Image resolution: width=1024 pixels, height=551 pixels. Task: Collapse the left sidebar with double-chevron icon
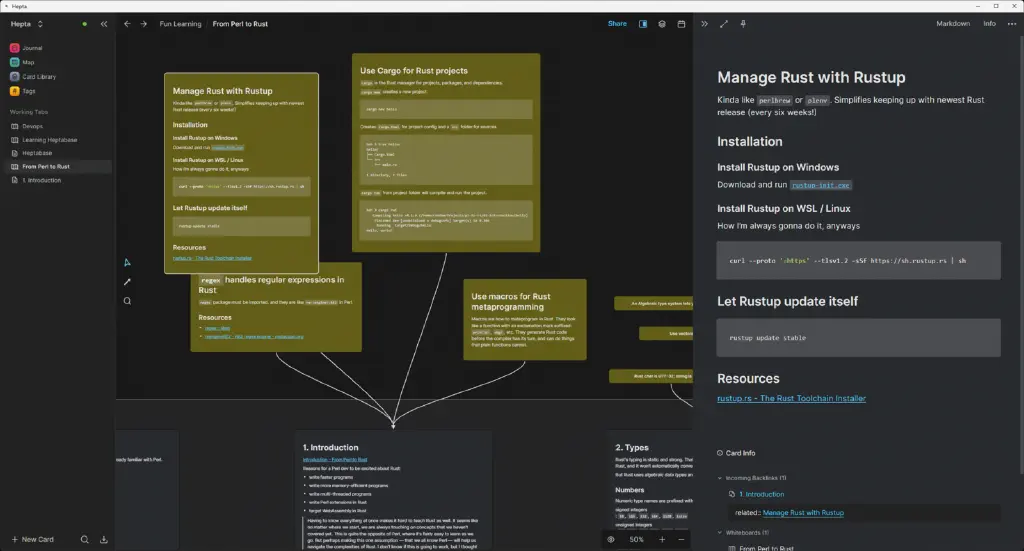104,24
